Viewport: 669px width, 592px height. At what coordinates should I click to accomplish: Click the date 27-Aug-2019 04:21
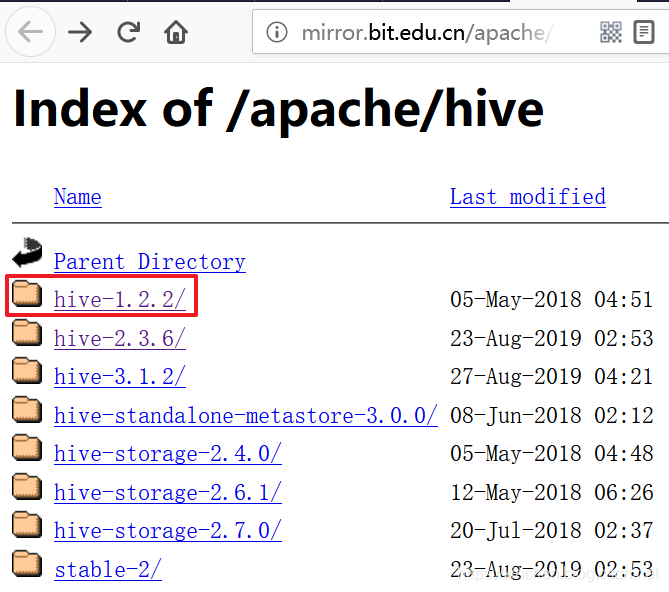pyautogui.click(x=552, y=377)
